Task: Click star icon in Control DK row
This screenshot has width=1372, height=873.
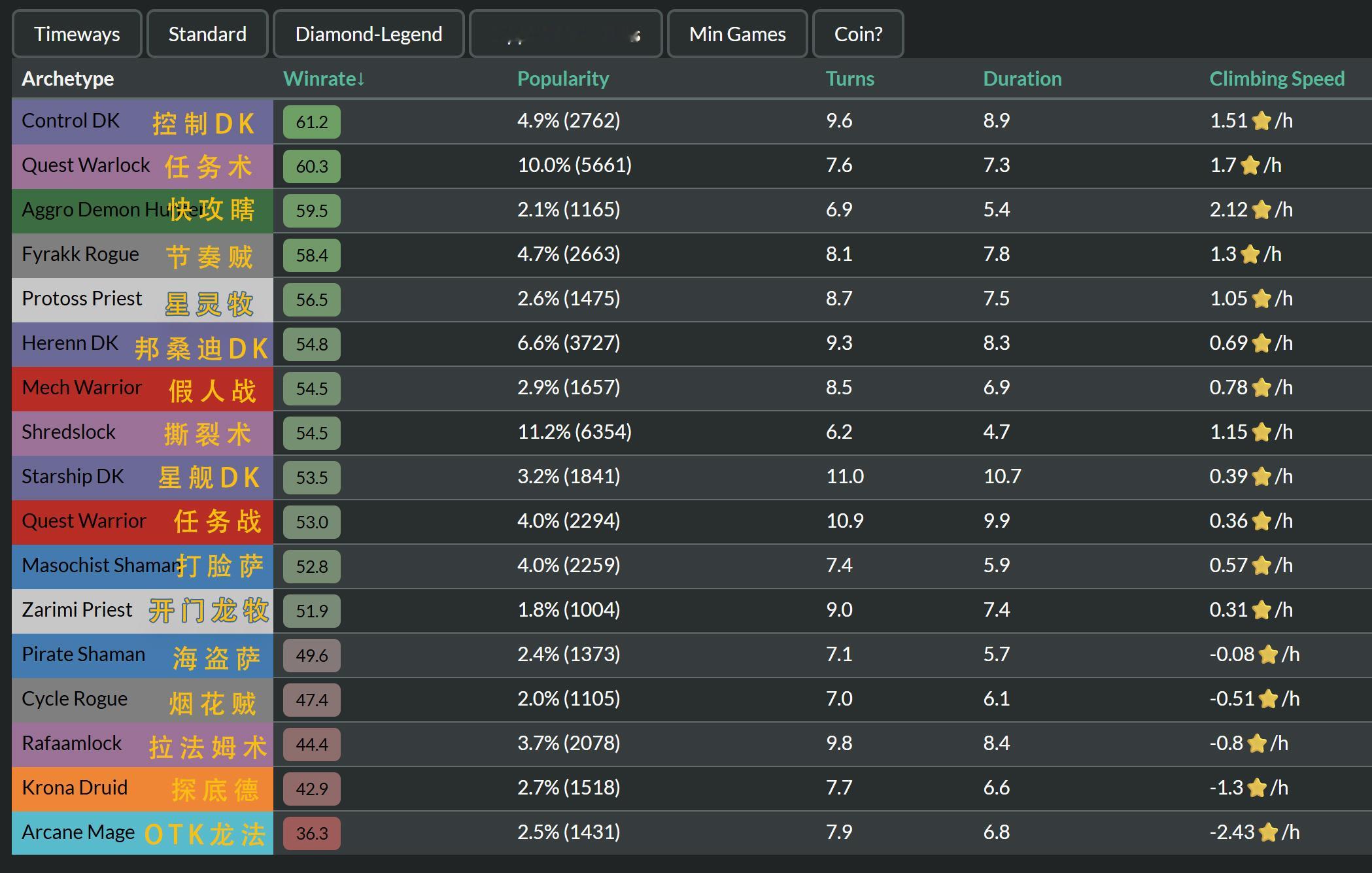Action: pyautogui.click(x=1261, y=121)
